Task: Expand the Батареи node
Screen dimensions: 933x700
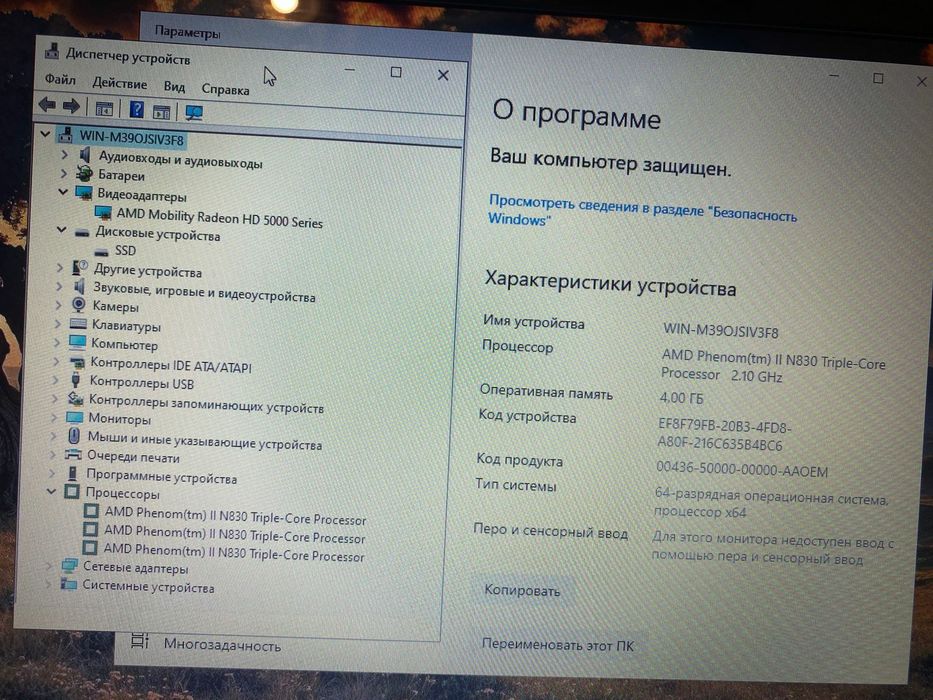Action: coord(63,173)
